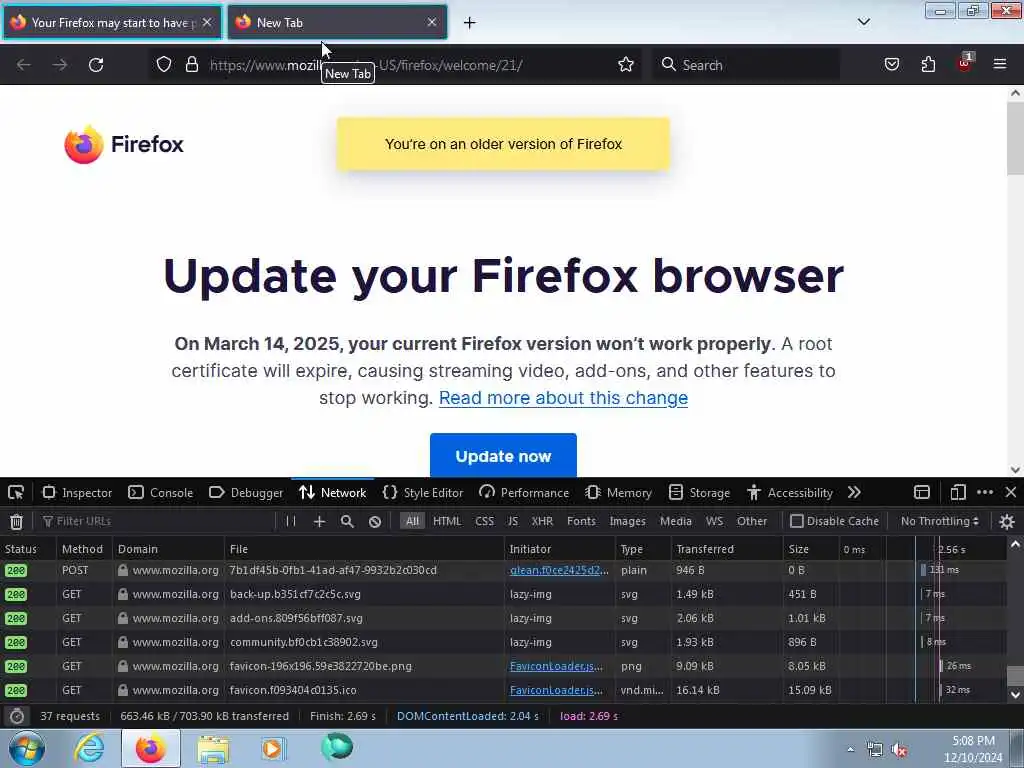Open tracking protection shield icon
Screen dimensions: 1024x768
(x=164, y=64)
